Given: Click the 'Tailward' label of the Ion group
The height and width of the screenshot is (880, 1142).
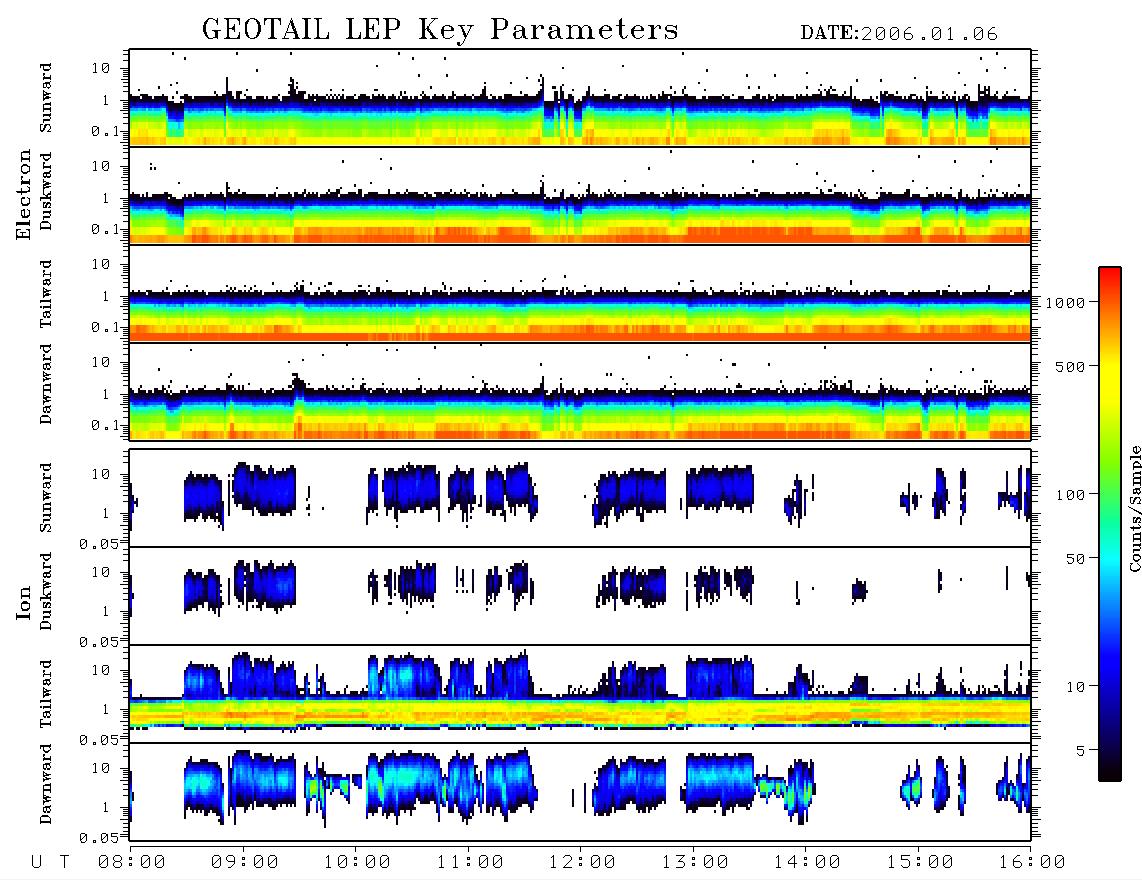Looking at the screenshot, I should 46,694.
